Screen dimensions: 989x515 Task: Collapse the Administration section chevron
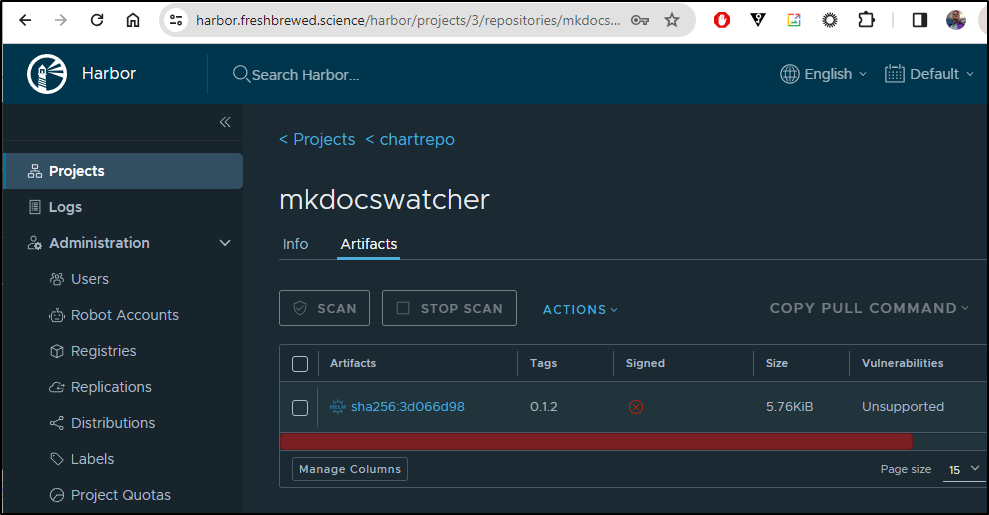(x=225, y=243)
